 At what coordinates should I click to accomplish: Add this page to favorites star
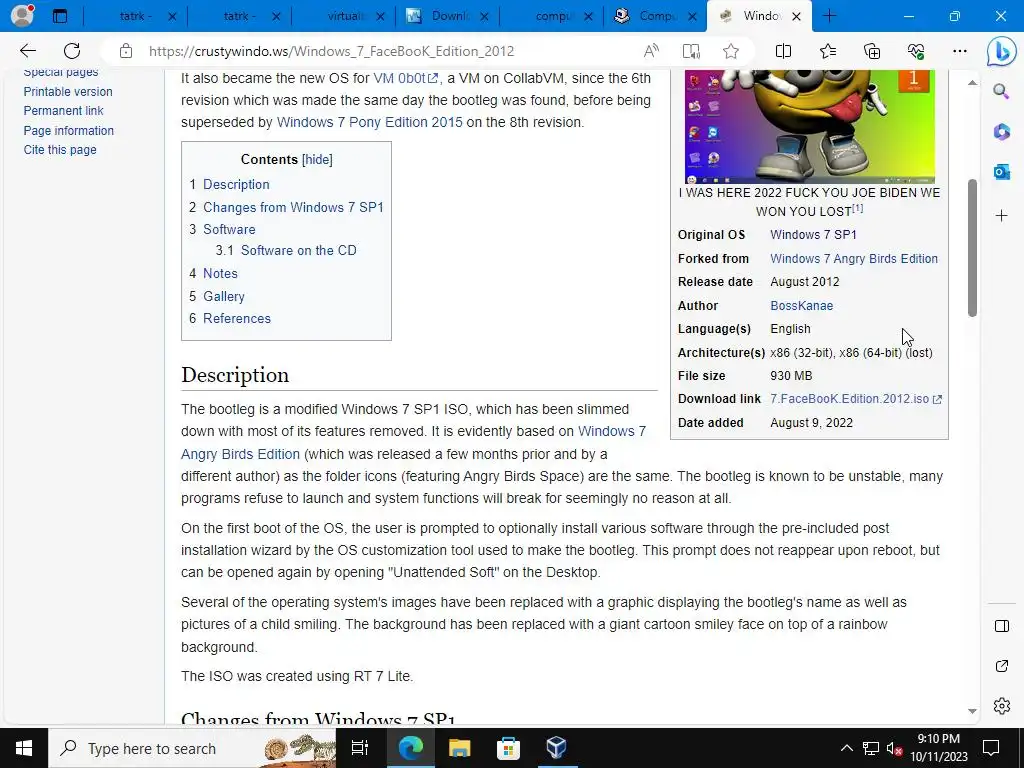(x=731, y=51)
